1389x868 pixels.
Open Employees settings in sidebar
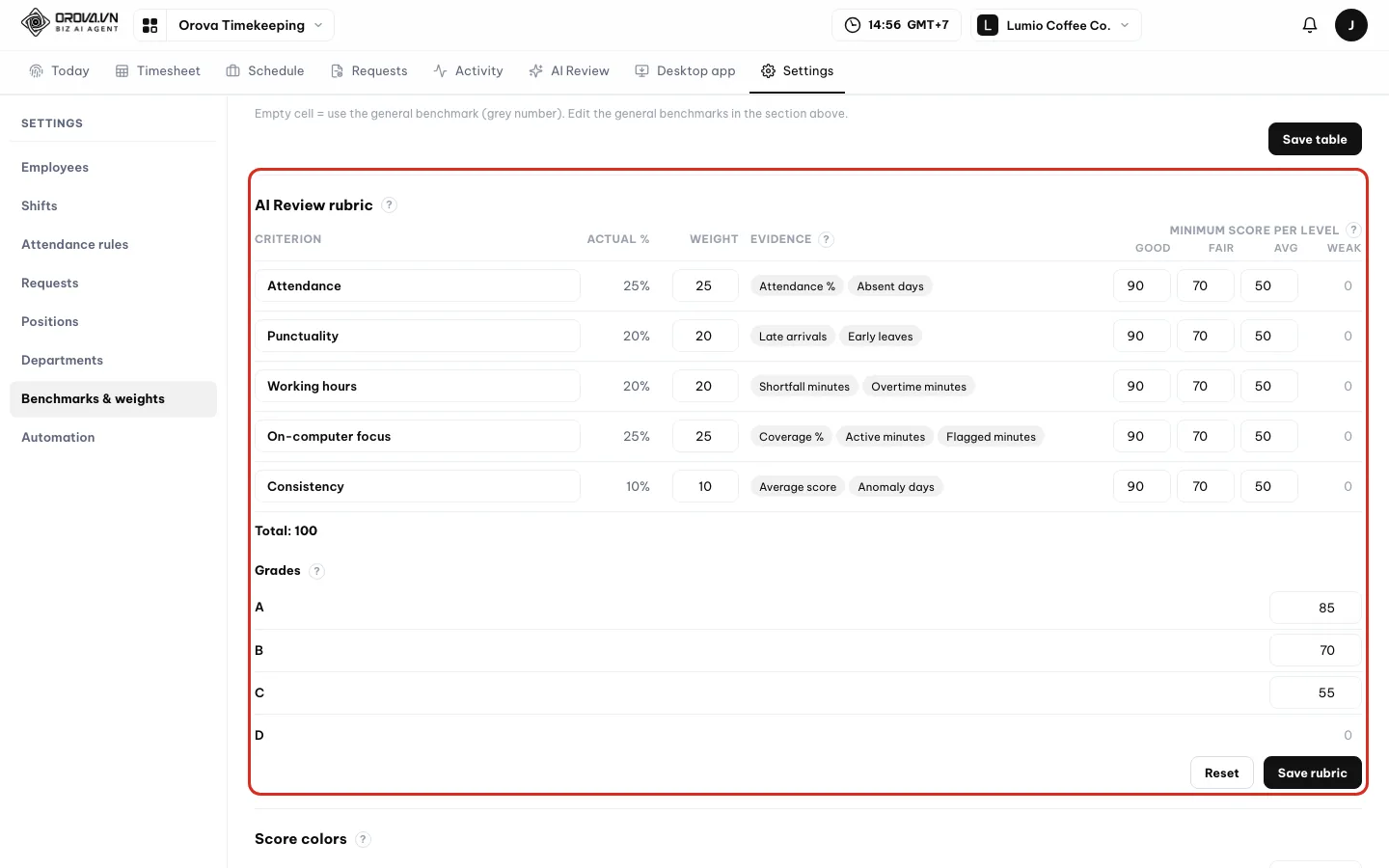(x=113, y=168)
